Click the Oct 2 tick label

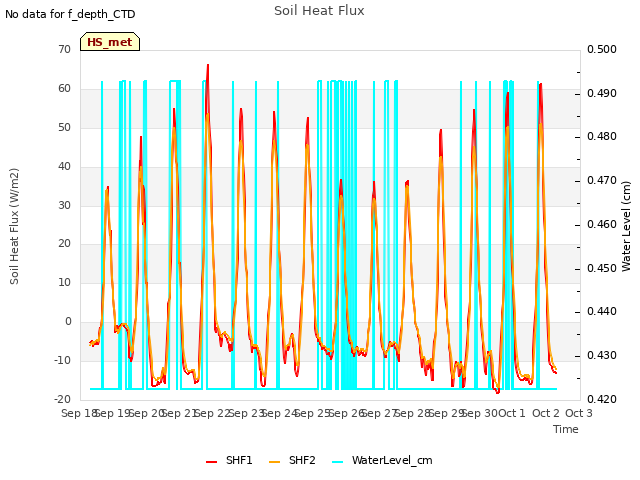tap(546, 413)
